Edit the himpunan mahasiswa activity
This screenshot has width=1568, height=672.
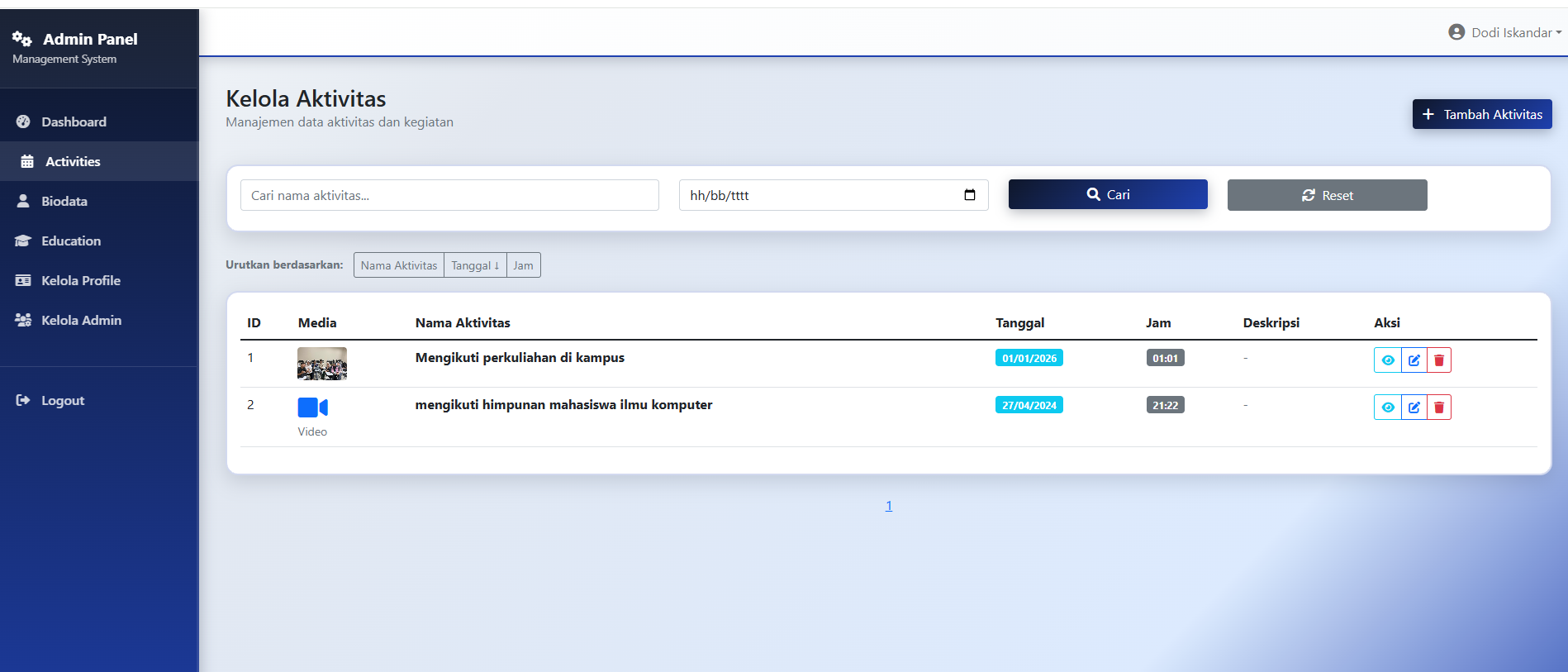pos(1414,407)
